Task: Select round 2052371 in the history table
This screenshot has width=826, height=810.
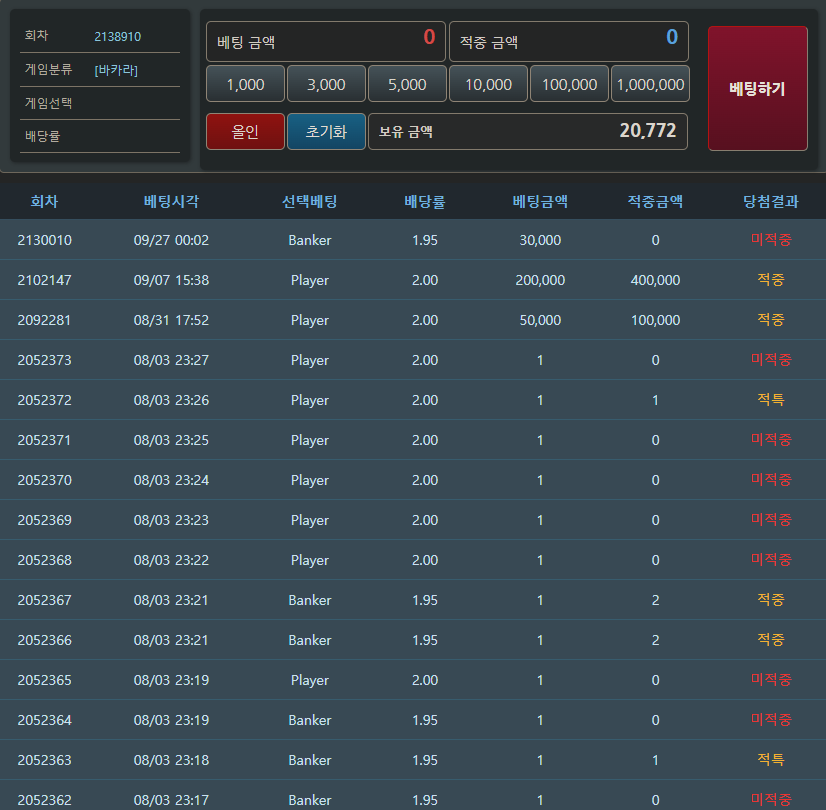Action: pos(44,440)
